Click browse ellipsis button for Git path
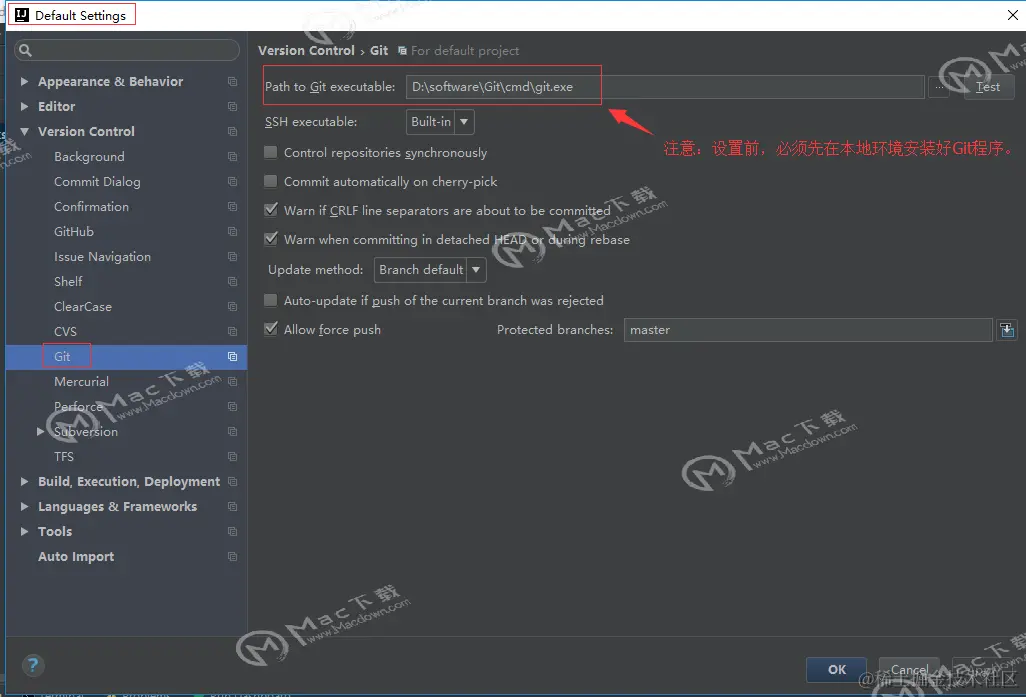 939,87
